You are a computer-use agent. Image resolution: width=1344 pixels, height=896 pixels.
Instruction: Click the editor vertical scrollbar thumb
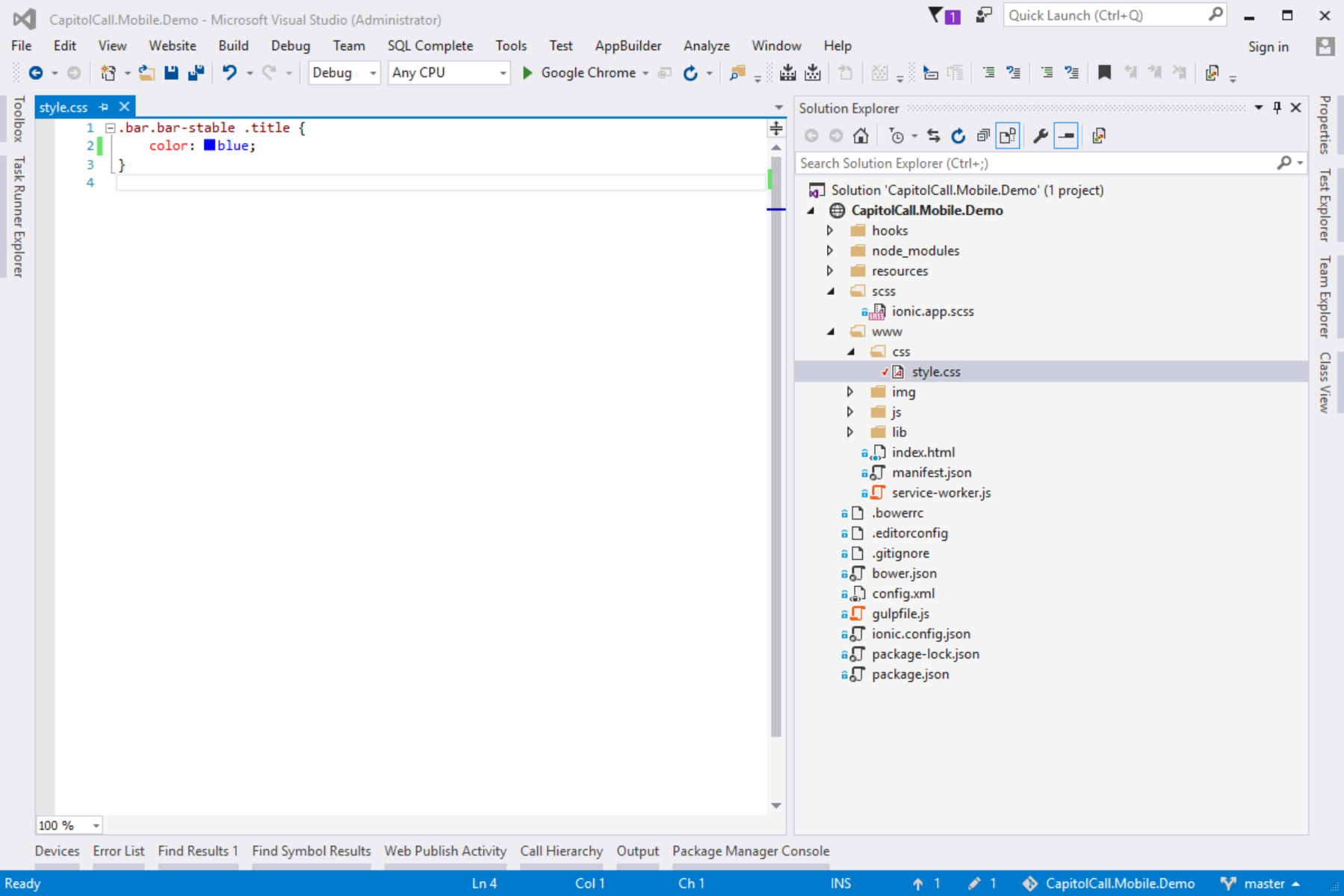coord(776,447)
